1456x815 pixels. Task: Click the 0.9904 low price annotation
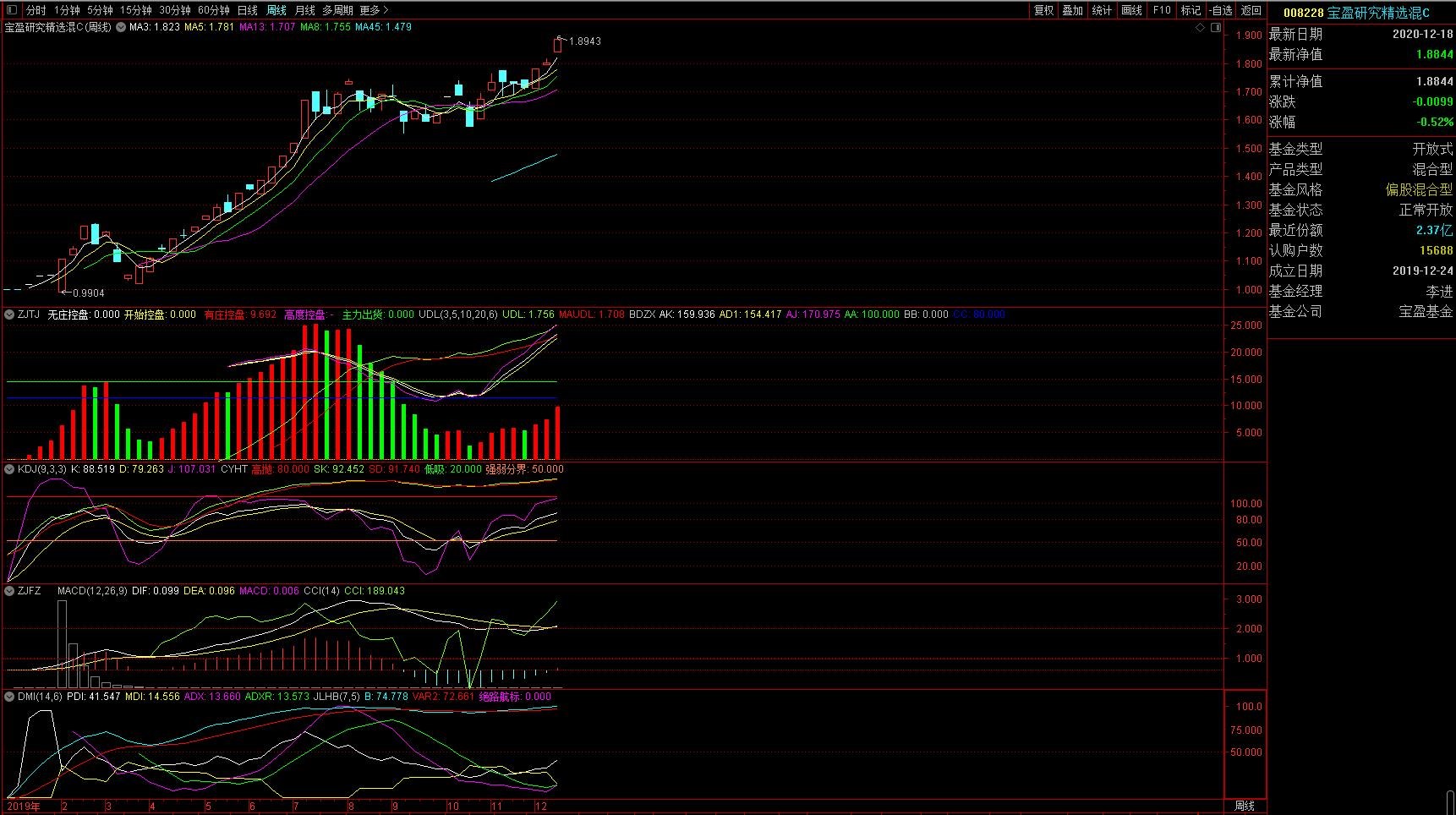pos(89,293)
